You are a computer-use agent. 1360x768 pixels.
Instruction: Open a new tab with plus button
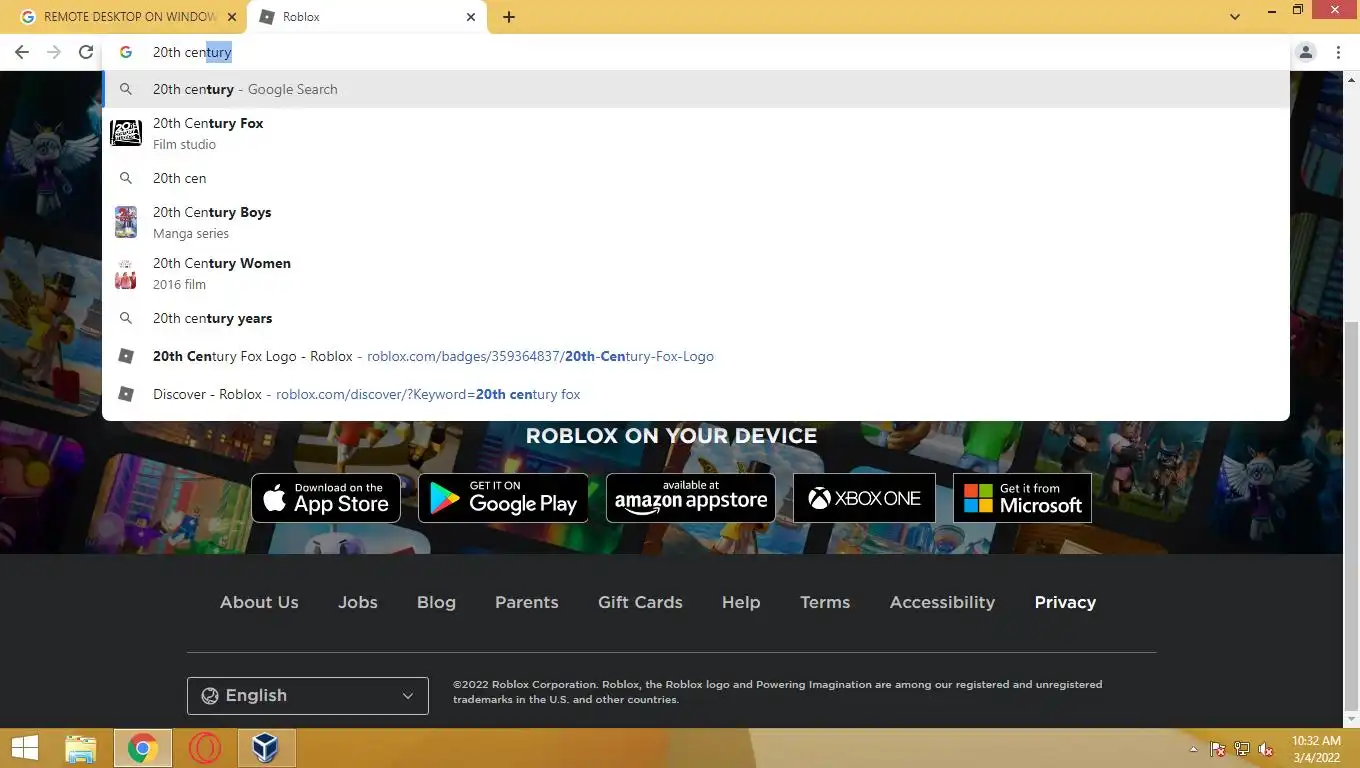(509, 17)
